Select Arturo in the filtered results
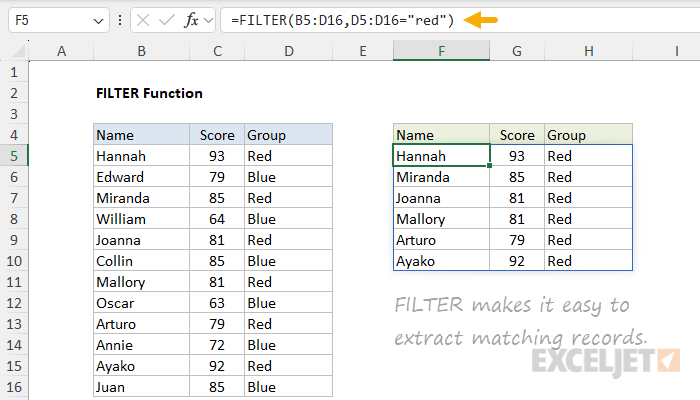This screenshot has height=400, width=700. tap(442, 240)
